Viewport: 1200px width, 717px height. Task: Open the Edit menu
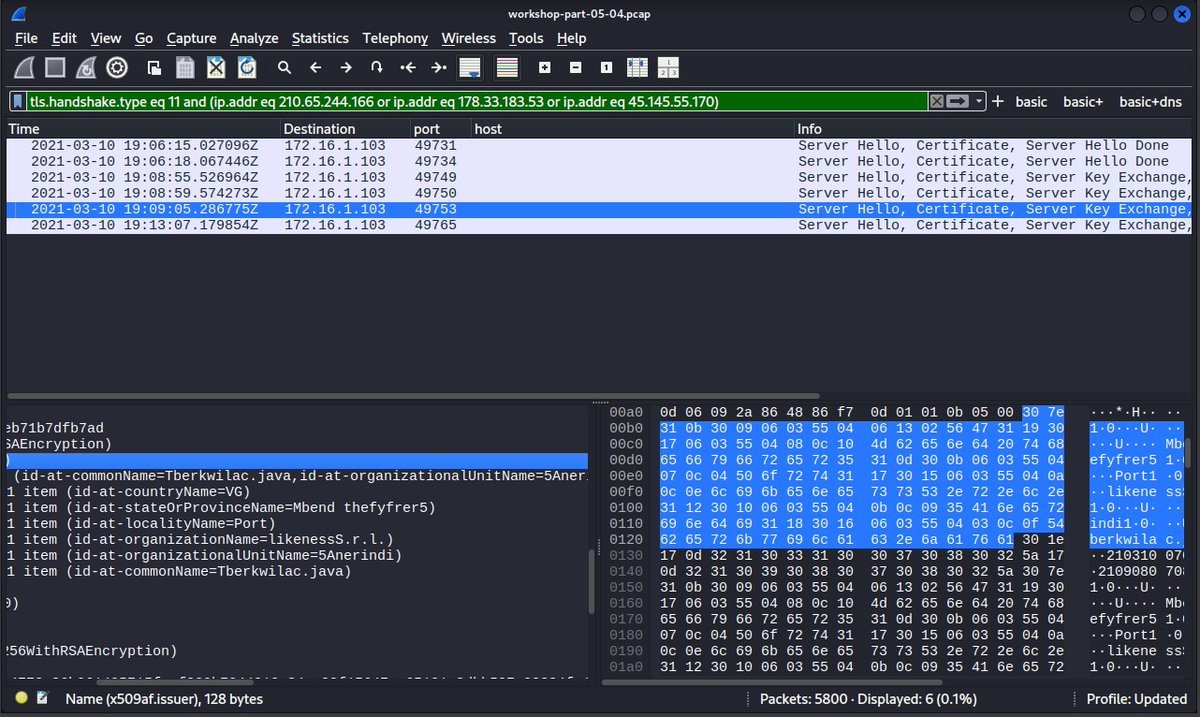coord(64,38)
